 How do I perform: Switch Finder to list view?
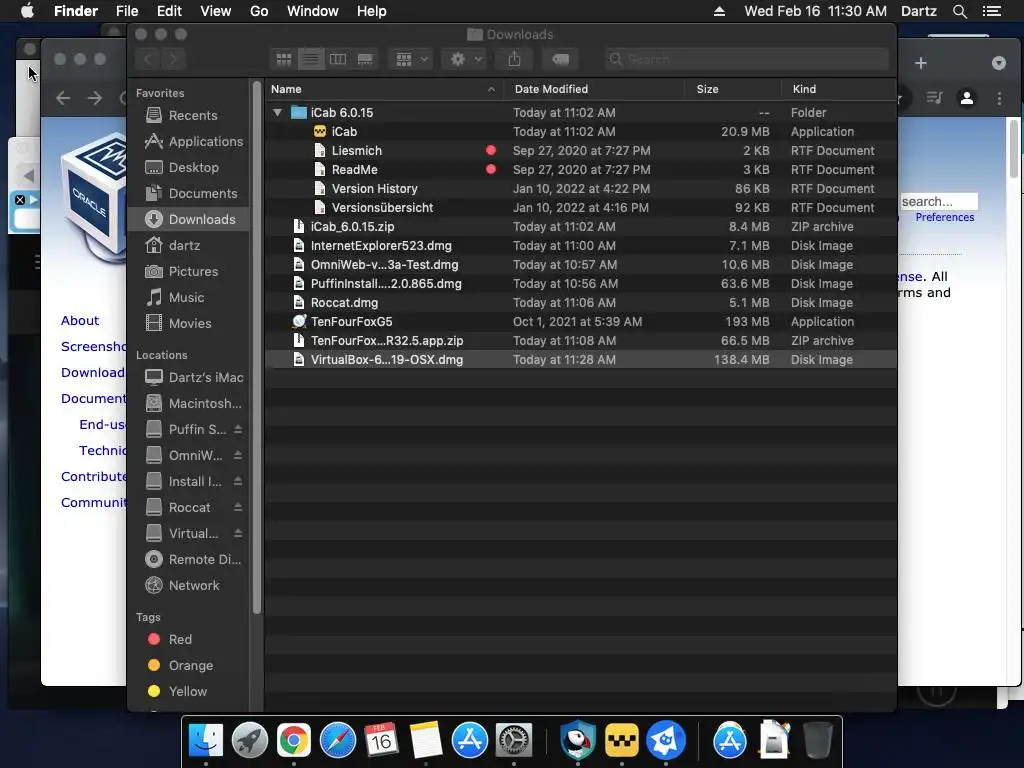point(311,59)
